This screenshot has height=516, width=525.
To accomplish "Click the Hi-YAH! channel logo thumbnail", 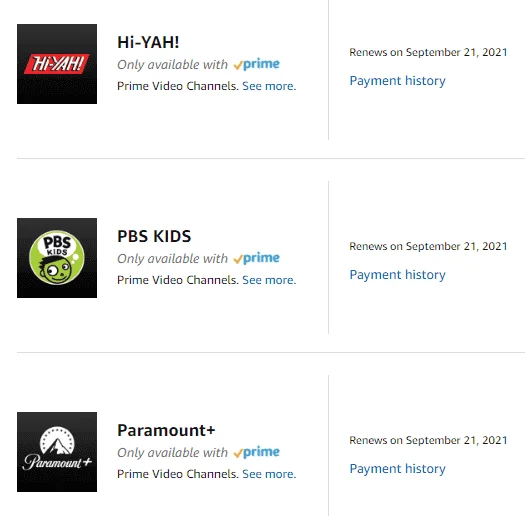I will point(57,64).
